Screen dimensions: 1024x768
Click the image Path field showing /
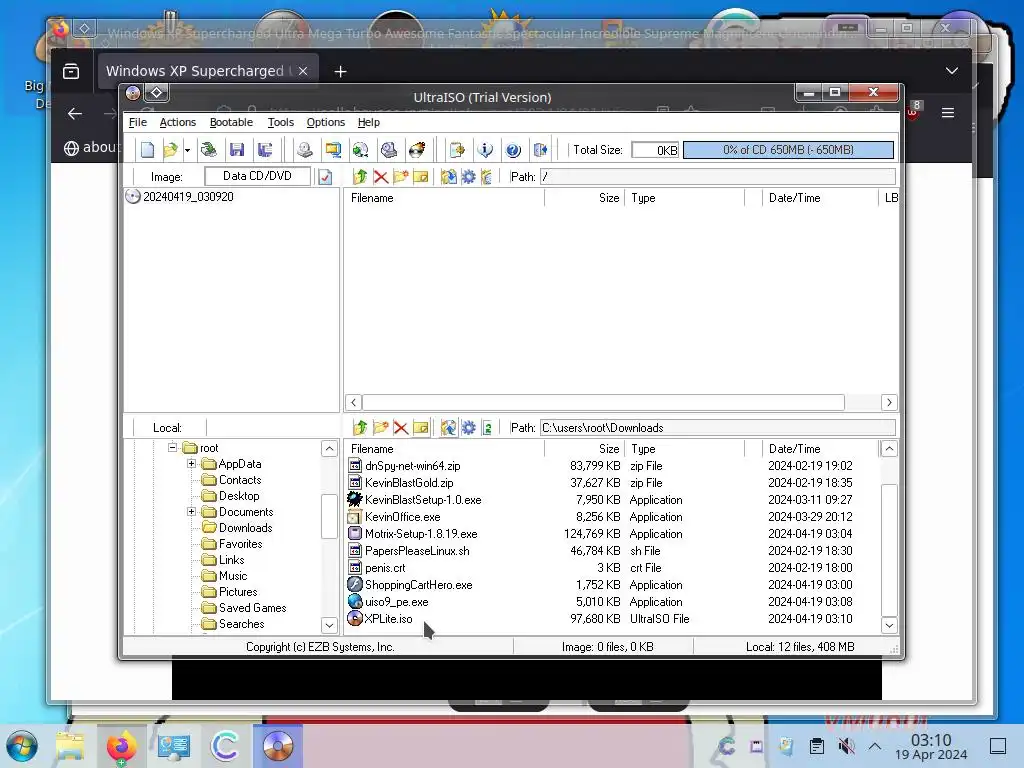[x=718, y=177]
